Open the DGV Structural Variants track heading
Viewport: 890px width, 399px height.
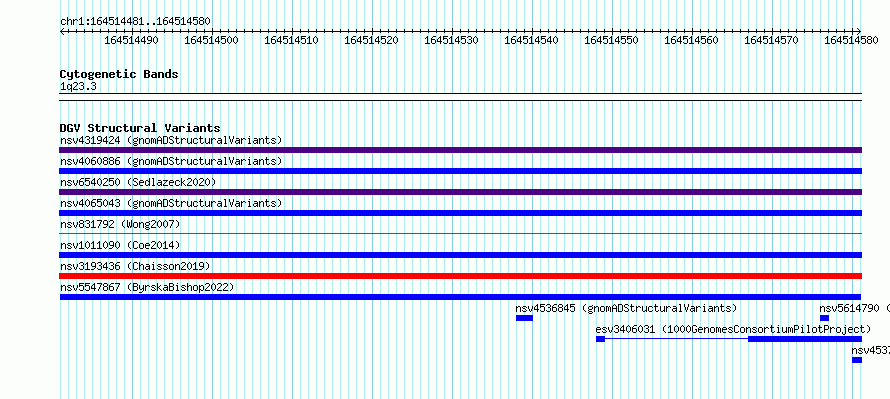(x=140, y=128)
